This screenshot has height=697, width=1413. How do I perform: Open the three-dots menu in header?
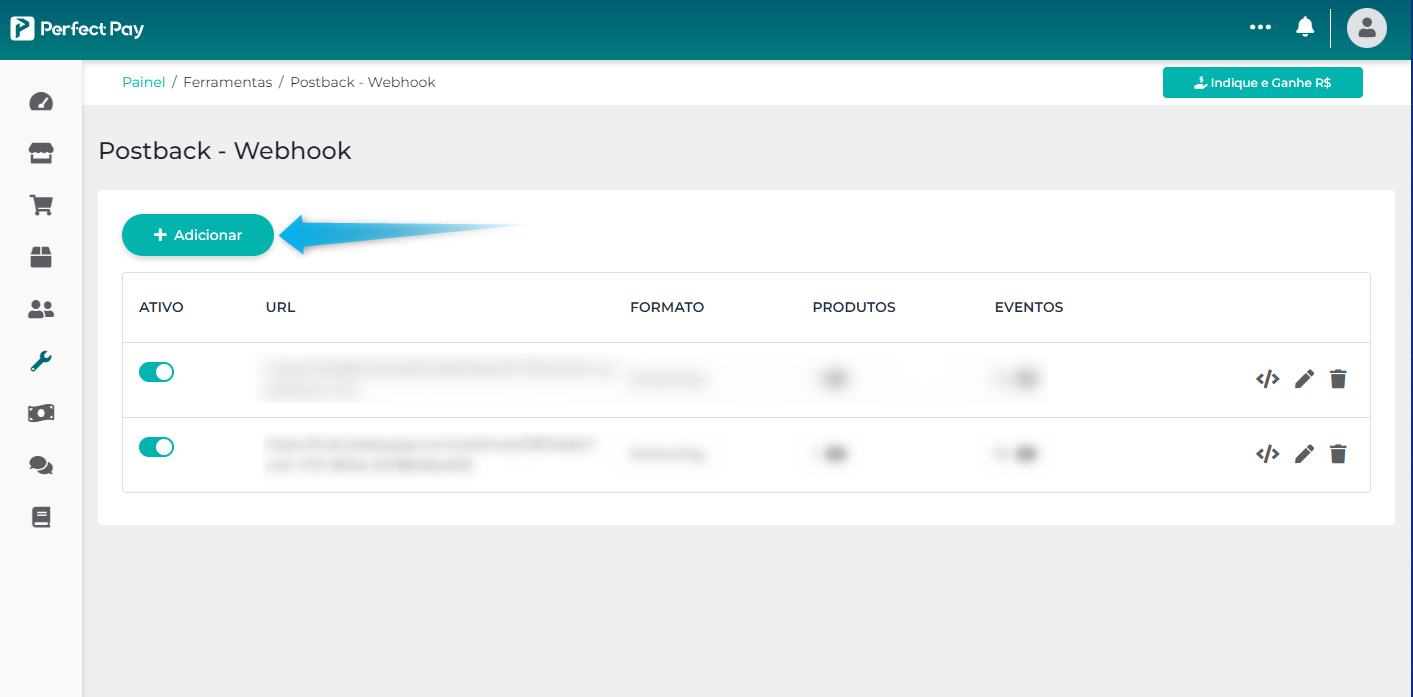click(x=1260, y=27)
